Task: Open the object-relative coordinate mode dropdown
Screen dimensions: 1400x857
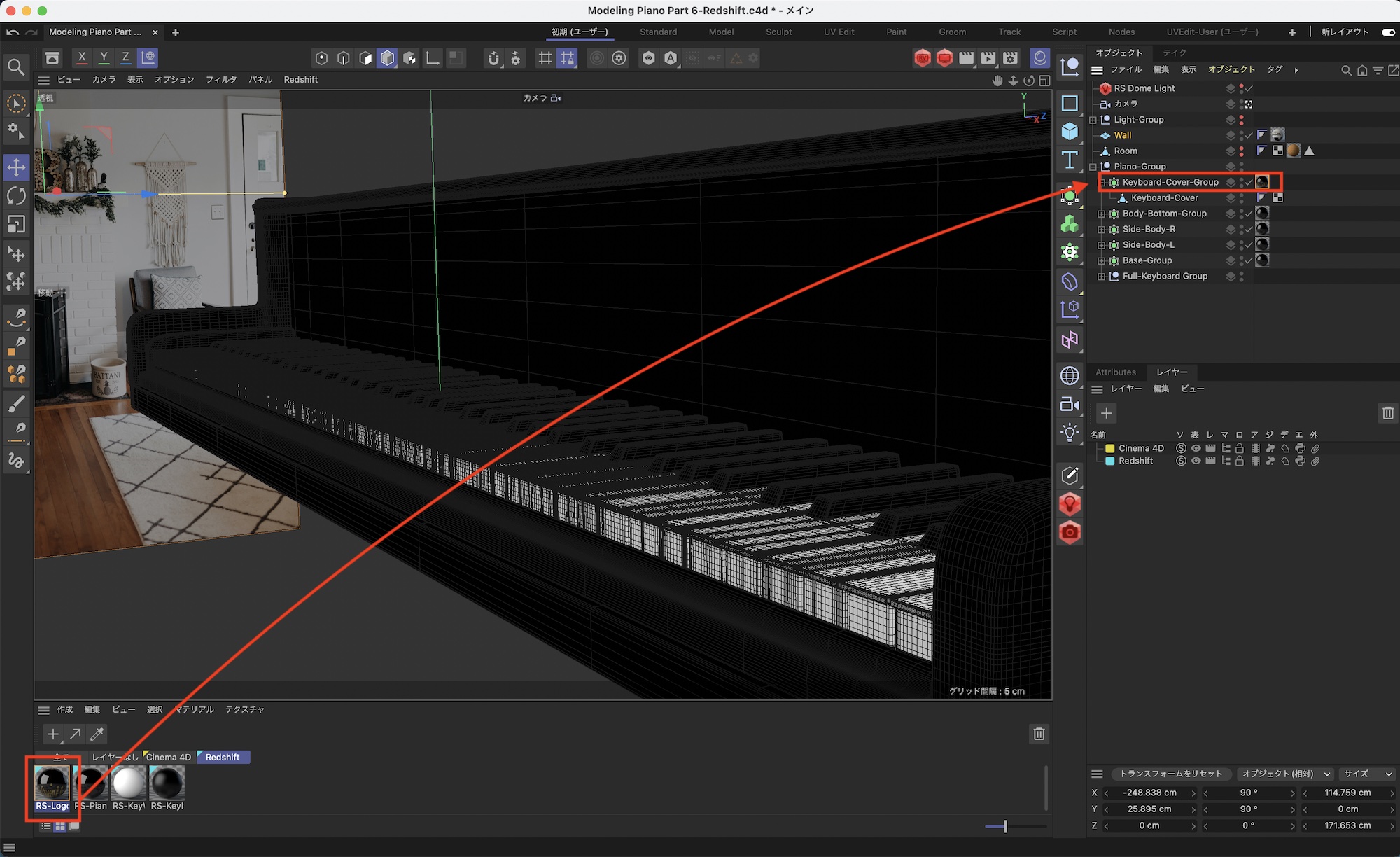Action: pos(1285,774)
